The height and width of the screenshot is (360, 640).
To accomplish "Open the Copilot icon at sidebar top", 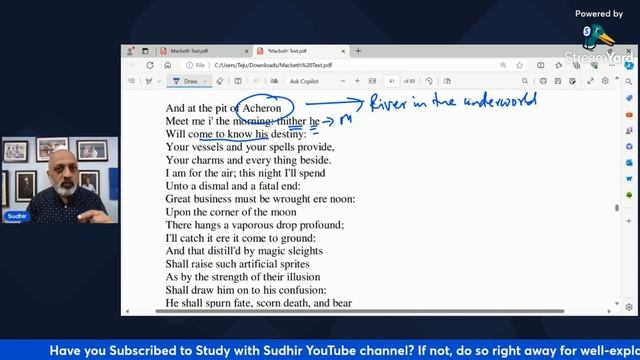I will click(x=629, y=65).
